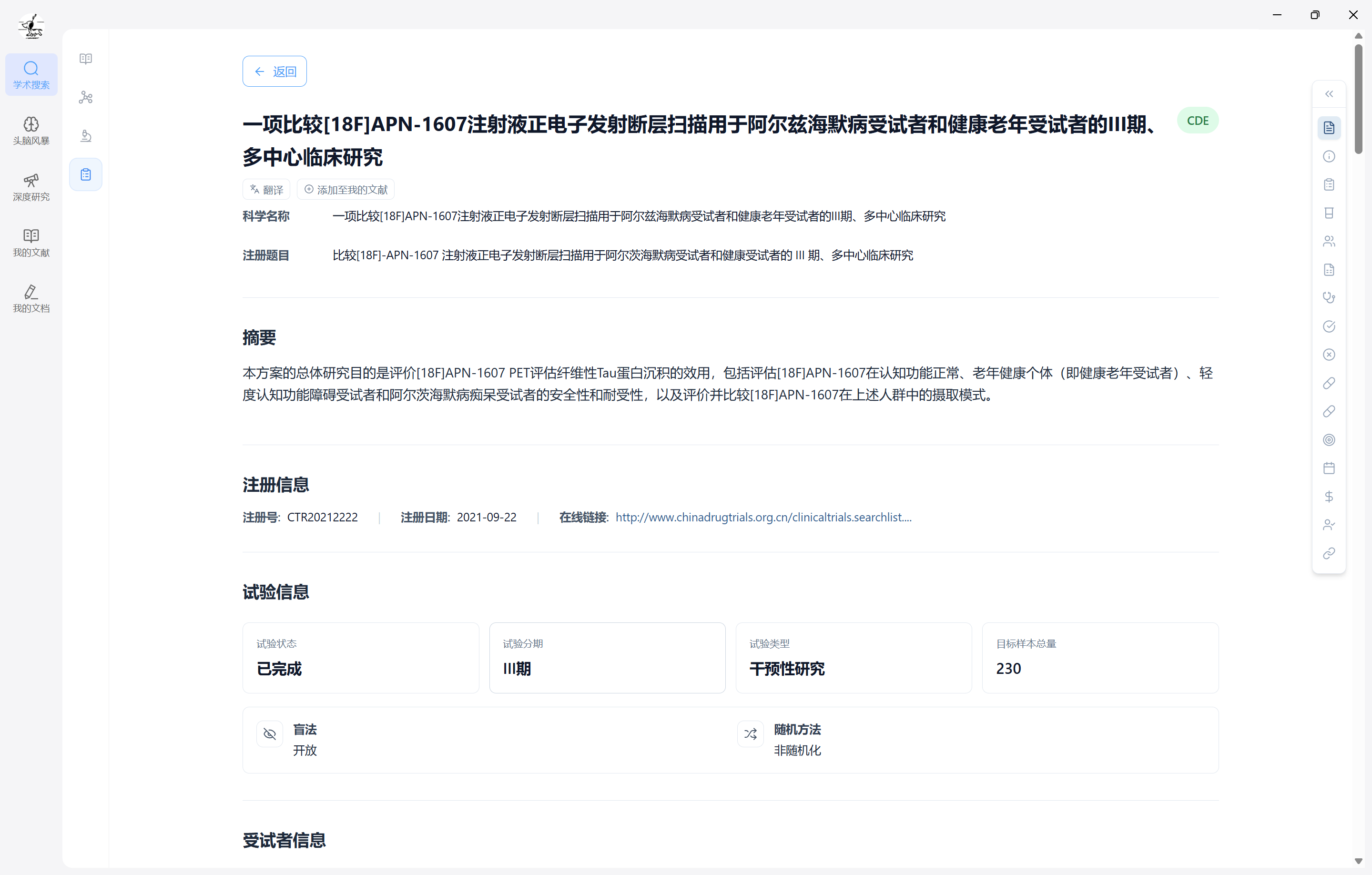Click the microscope icon in secondary sidebar

click(85, 135)
